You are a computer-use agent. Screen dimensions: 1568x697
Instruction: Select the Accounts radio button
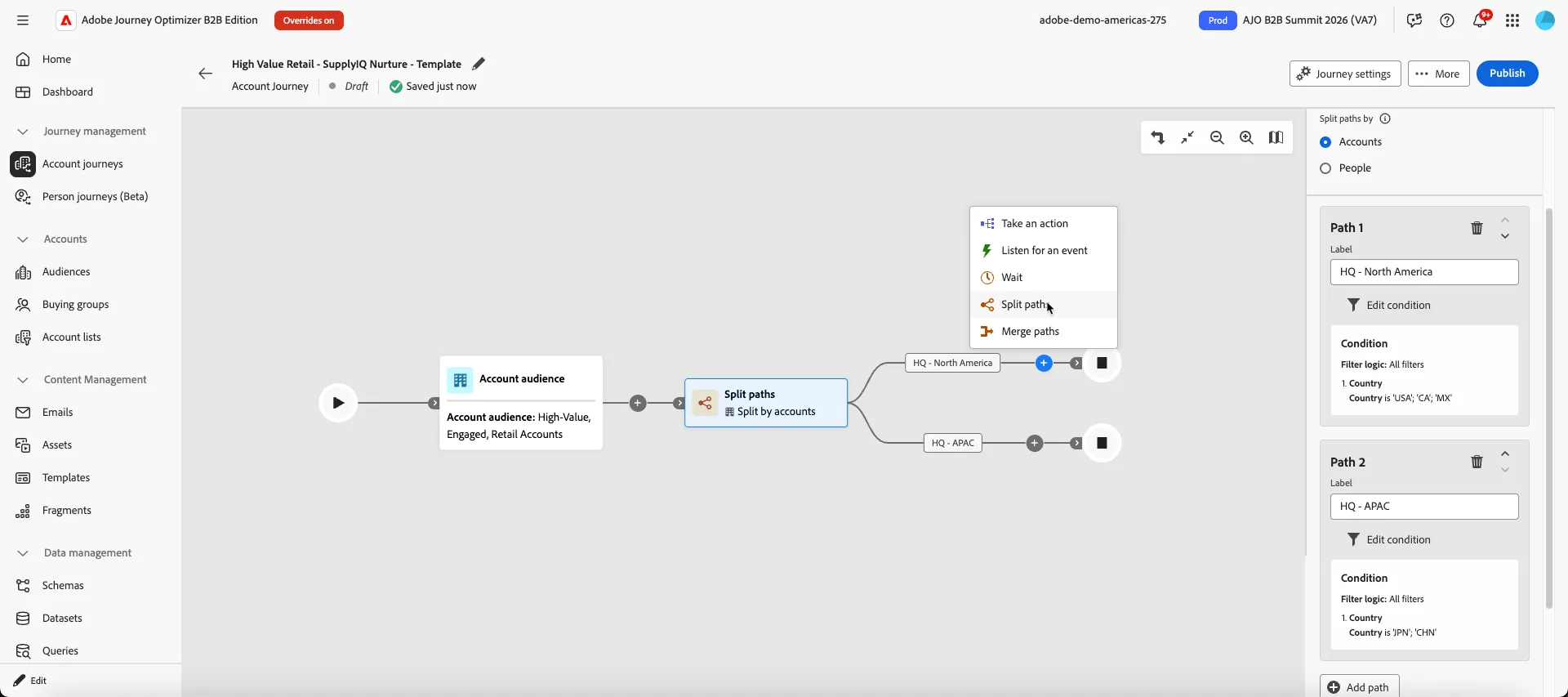click(1325, 142)
